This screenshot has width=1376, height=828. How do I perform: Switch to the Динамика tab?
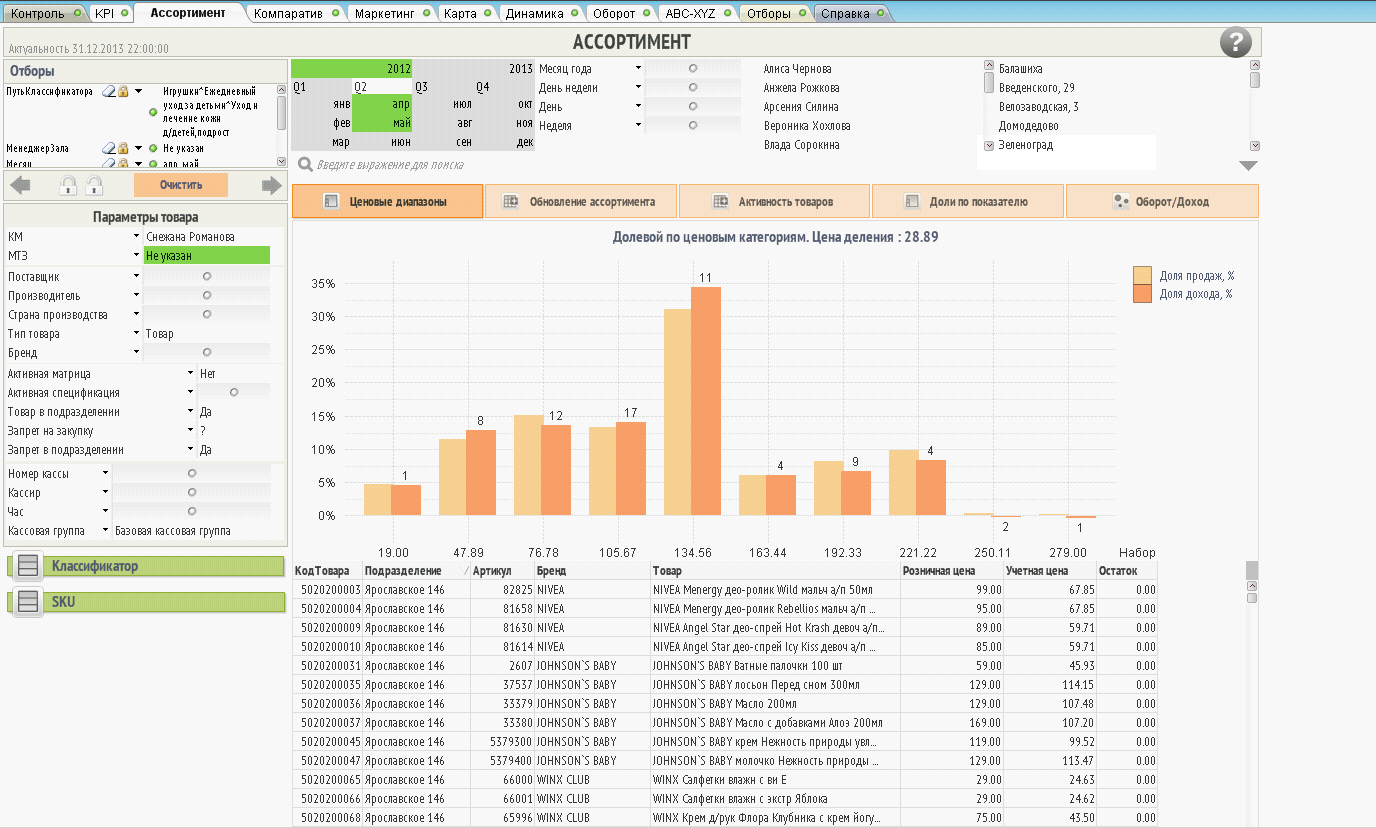[542, 14]
